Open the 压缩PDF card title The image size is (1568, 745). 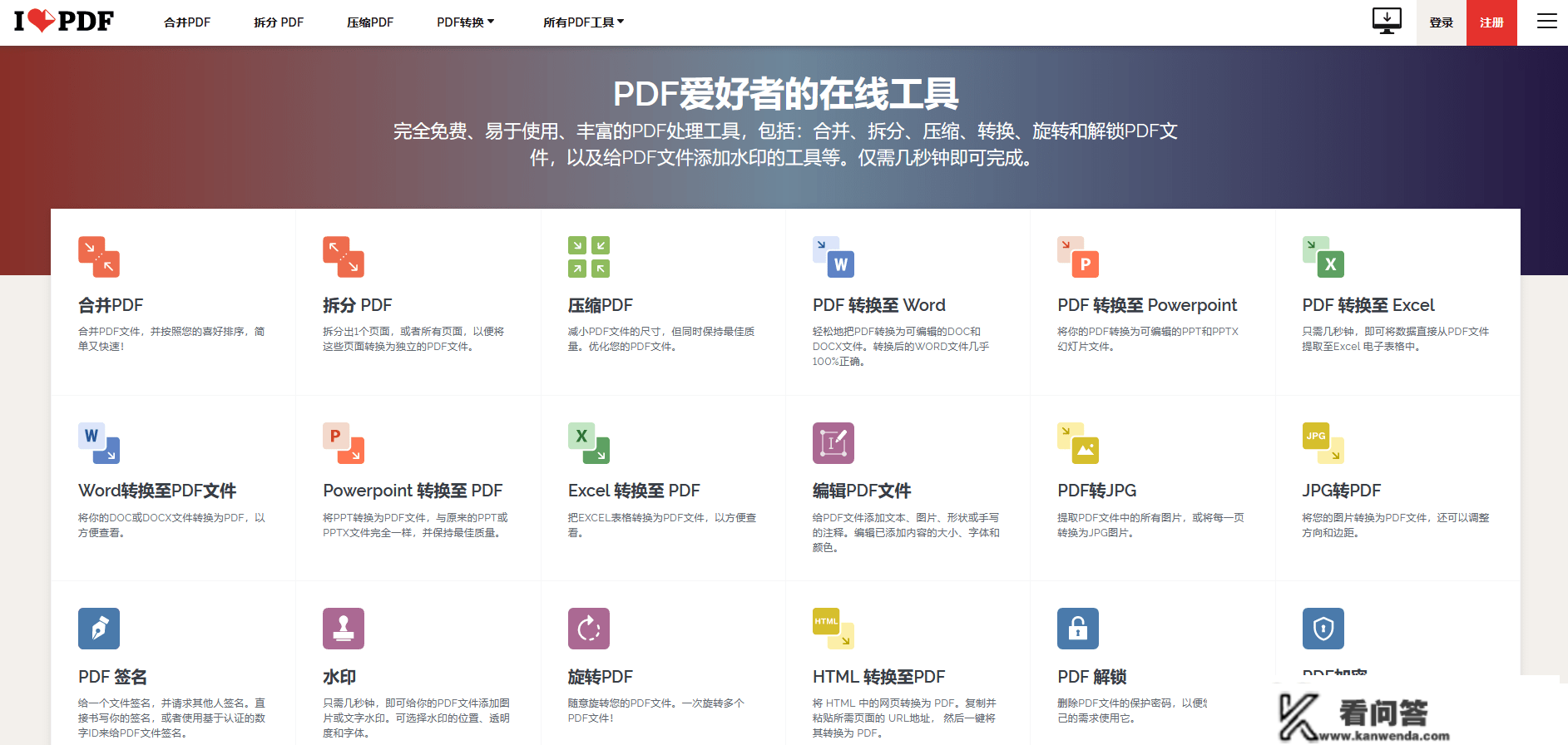click(601, 305)
